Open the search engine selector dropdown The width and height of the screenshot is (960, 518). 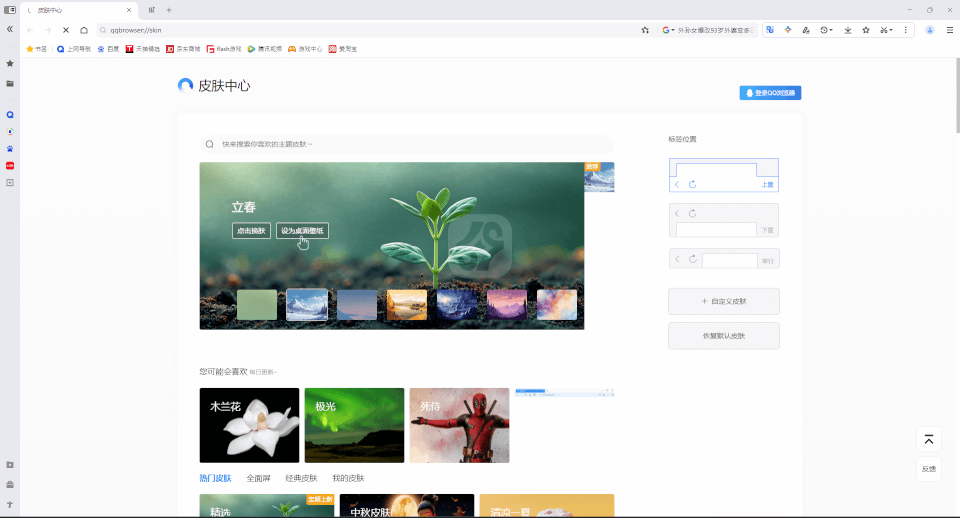668,30
